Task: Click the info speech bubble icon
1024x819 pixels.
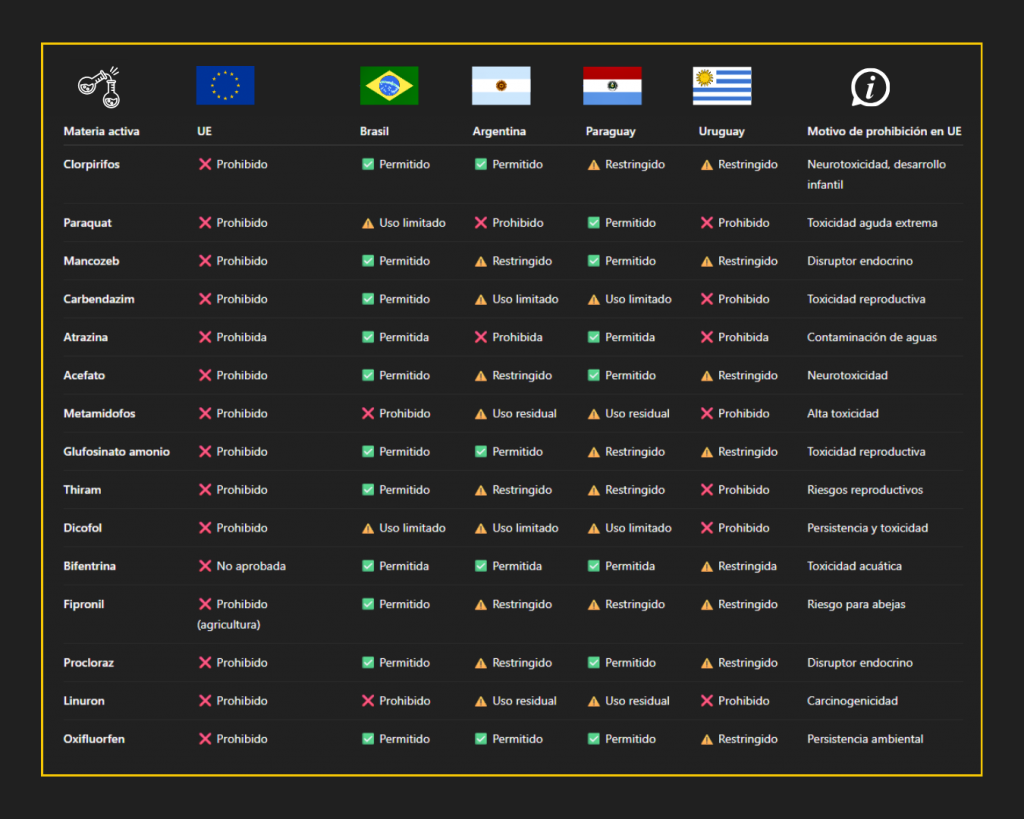Action: tap(870, 87)
